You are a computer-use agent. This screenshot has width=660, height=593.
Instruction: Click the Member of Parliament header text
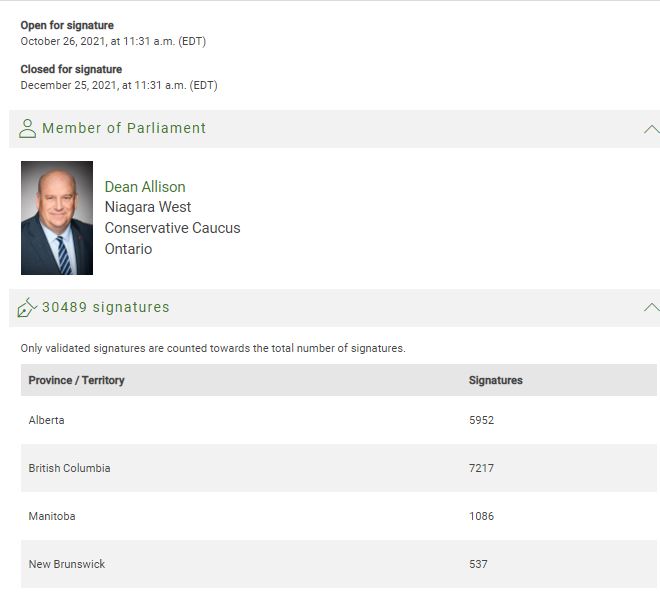click(124, 128)
